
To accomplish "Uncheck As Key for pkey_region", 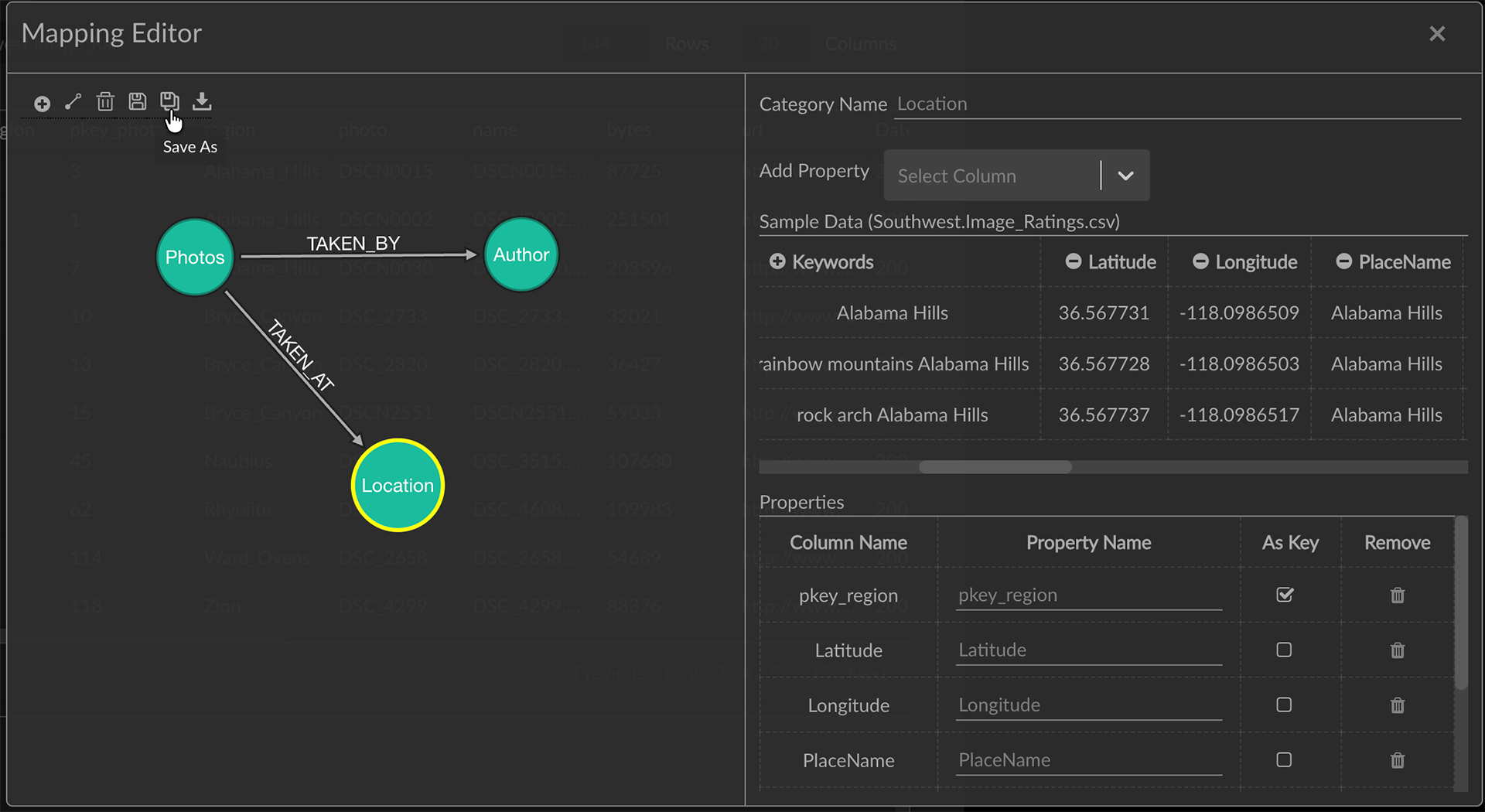I will [1284, 595].
